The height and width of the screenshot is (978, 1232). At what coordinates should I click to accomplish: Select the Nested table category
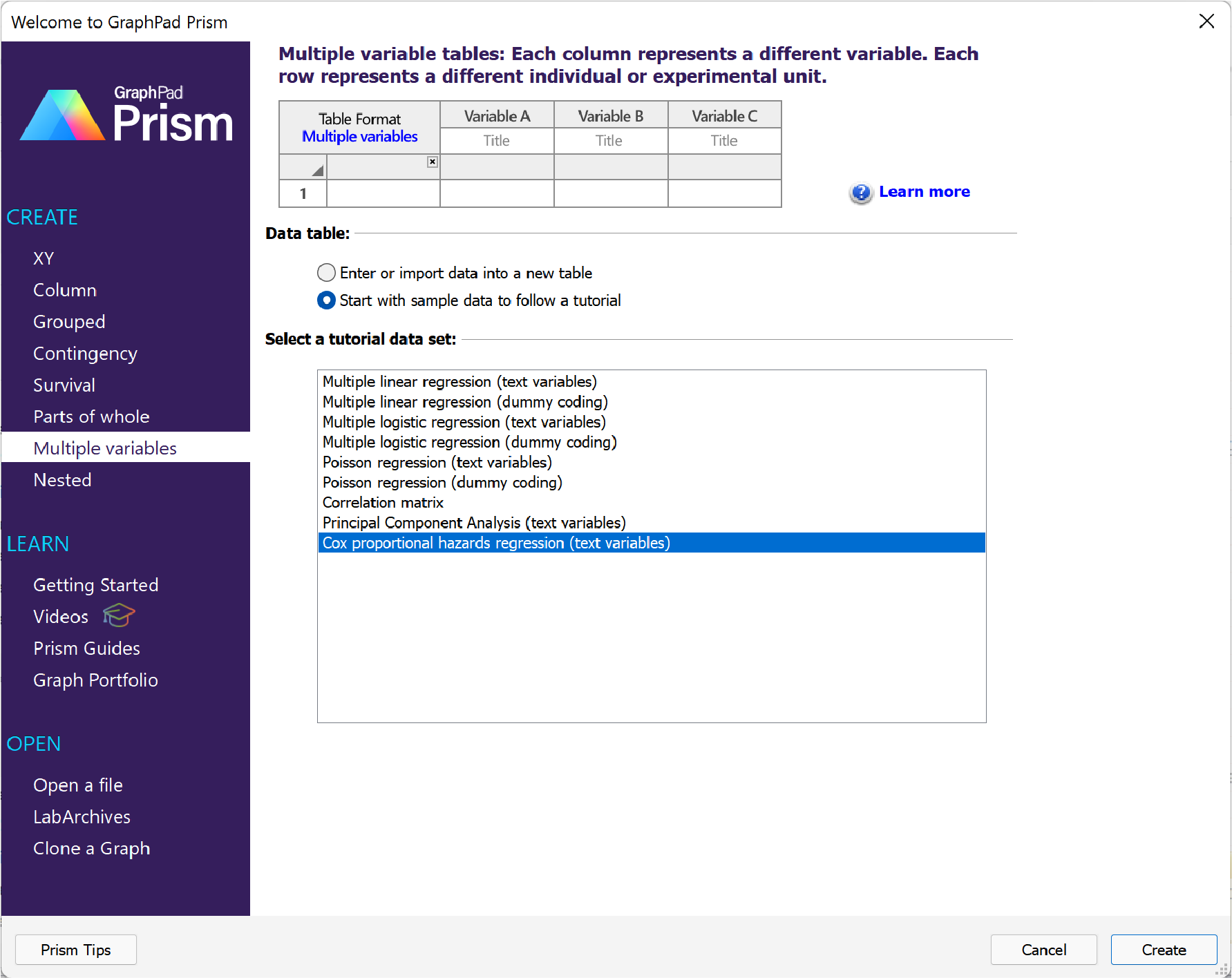click(62, 480)
